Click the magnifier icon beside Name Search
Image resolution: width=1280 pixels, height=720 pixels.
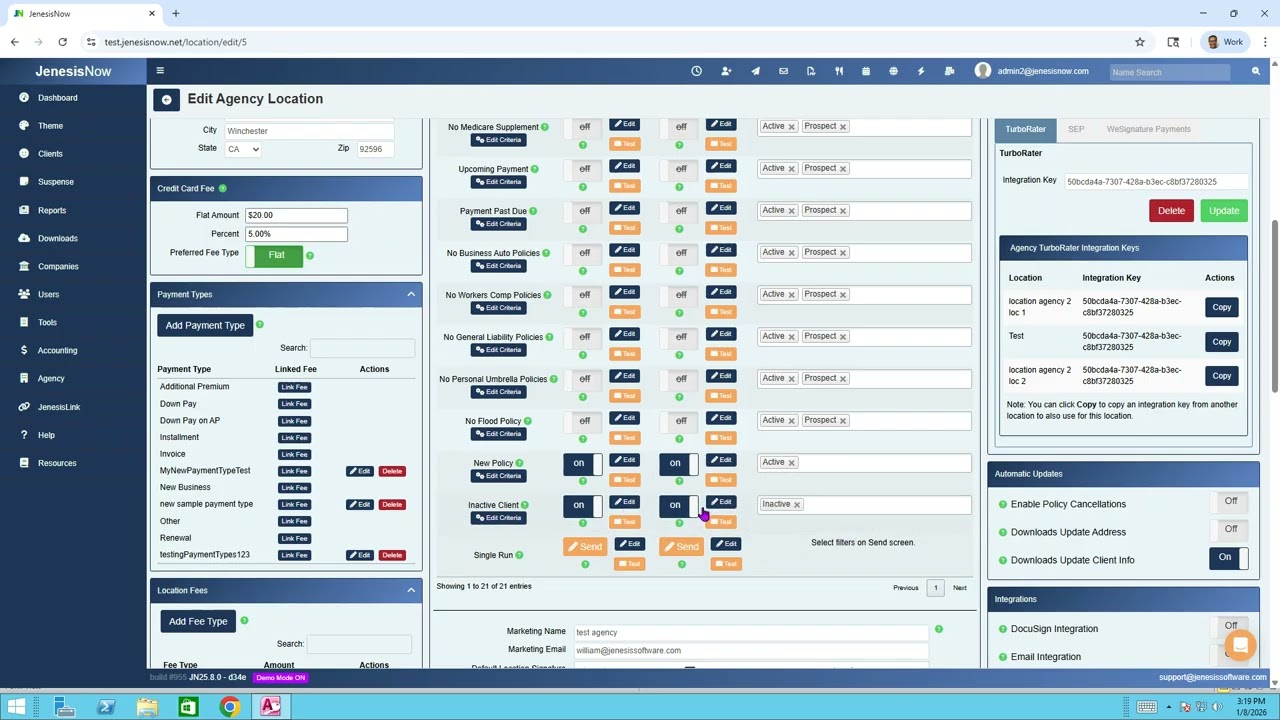click(1256, 71)
